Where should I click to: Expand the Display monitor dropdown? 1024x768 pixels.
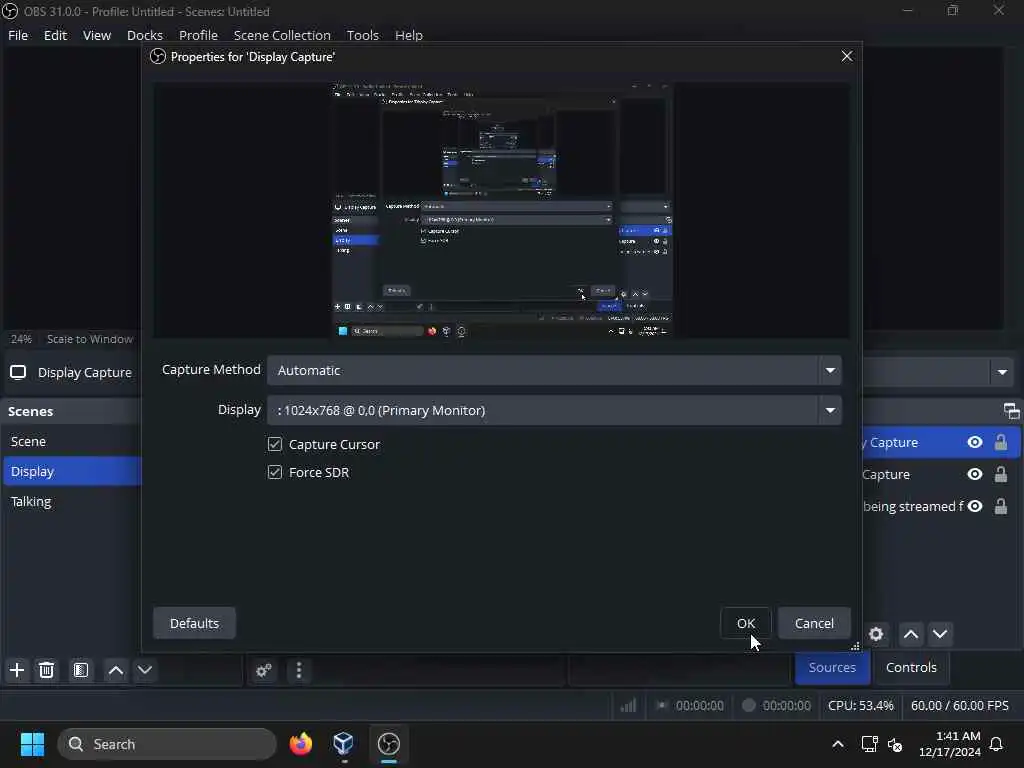pyautogui.click(x=830, y=410)
